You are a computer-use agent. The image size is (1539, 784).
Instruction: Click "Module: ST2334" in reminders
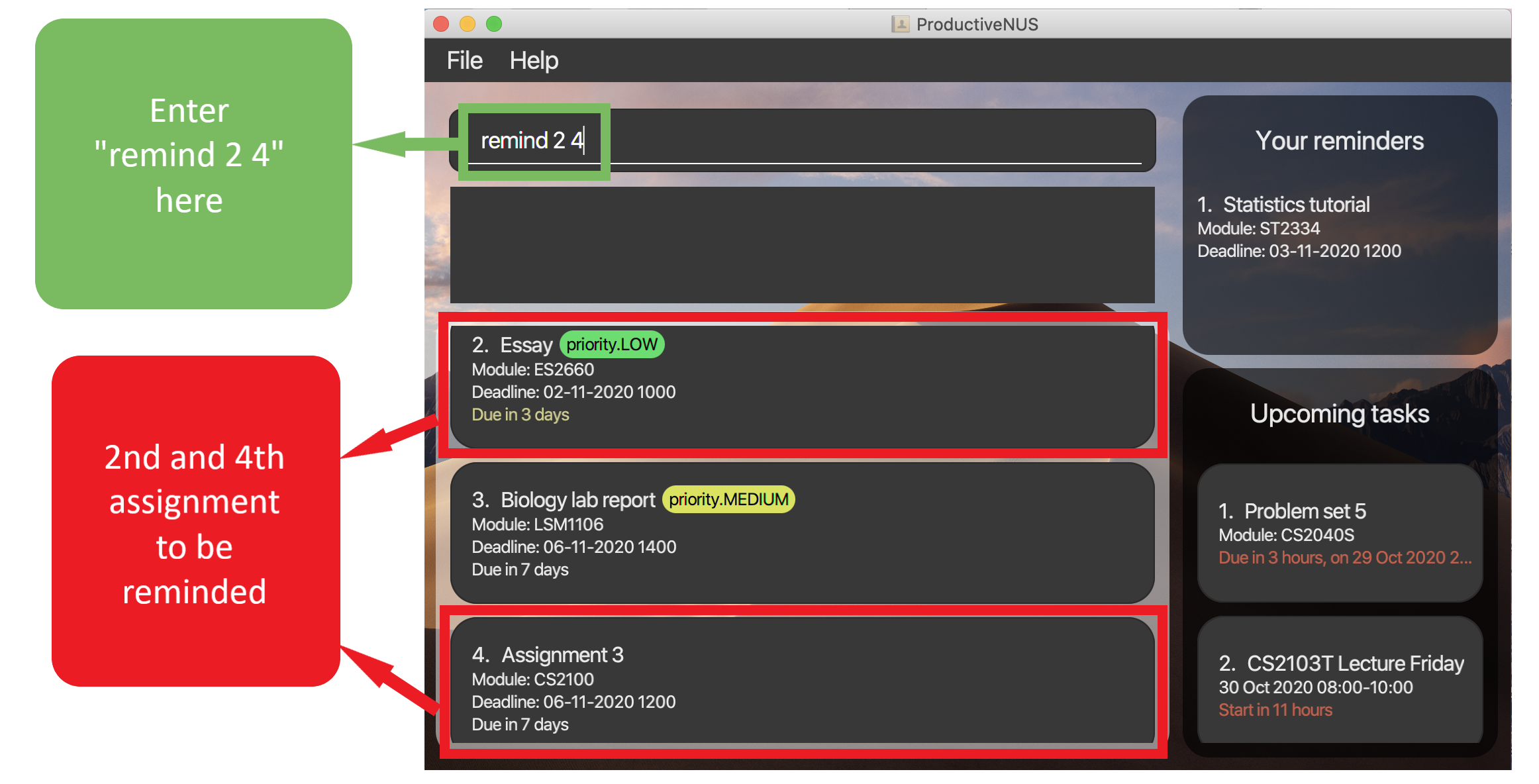1259,228
